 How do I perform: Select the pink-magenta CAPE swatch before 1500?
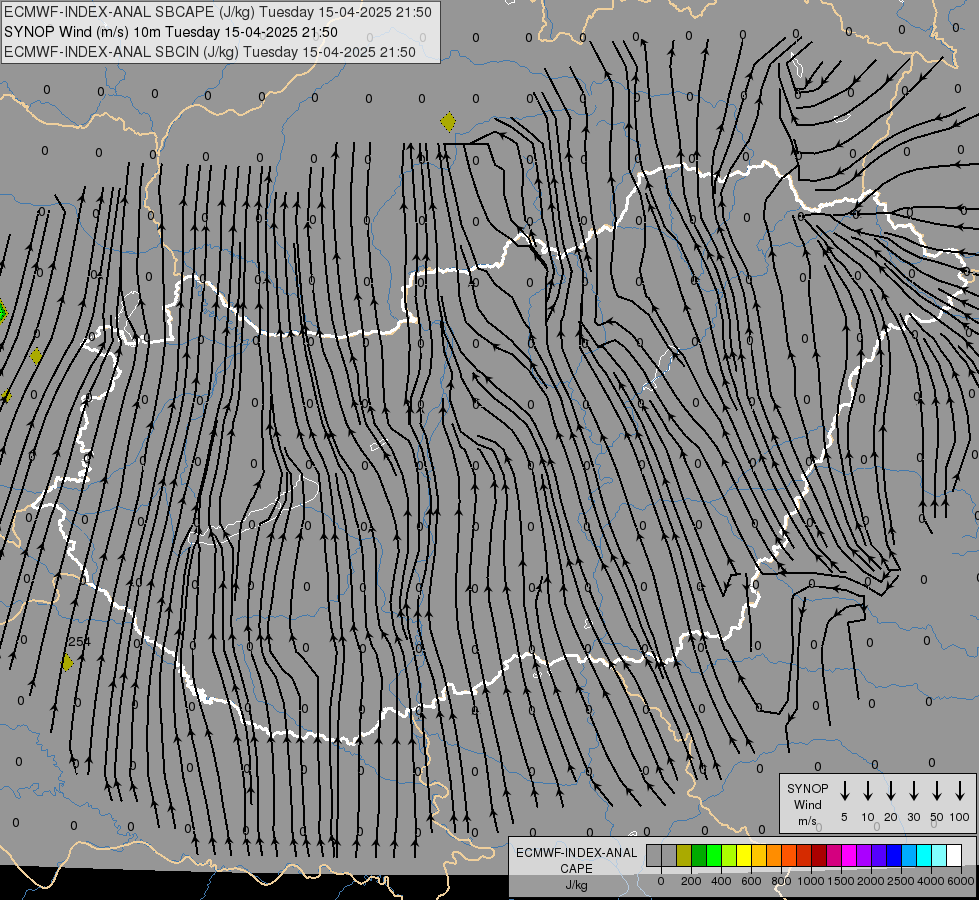(x=834, y=856)
